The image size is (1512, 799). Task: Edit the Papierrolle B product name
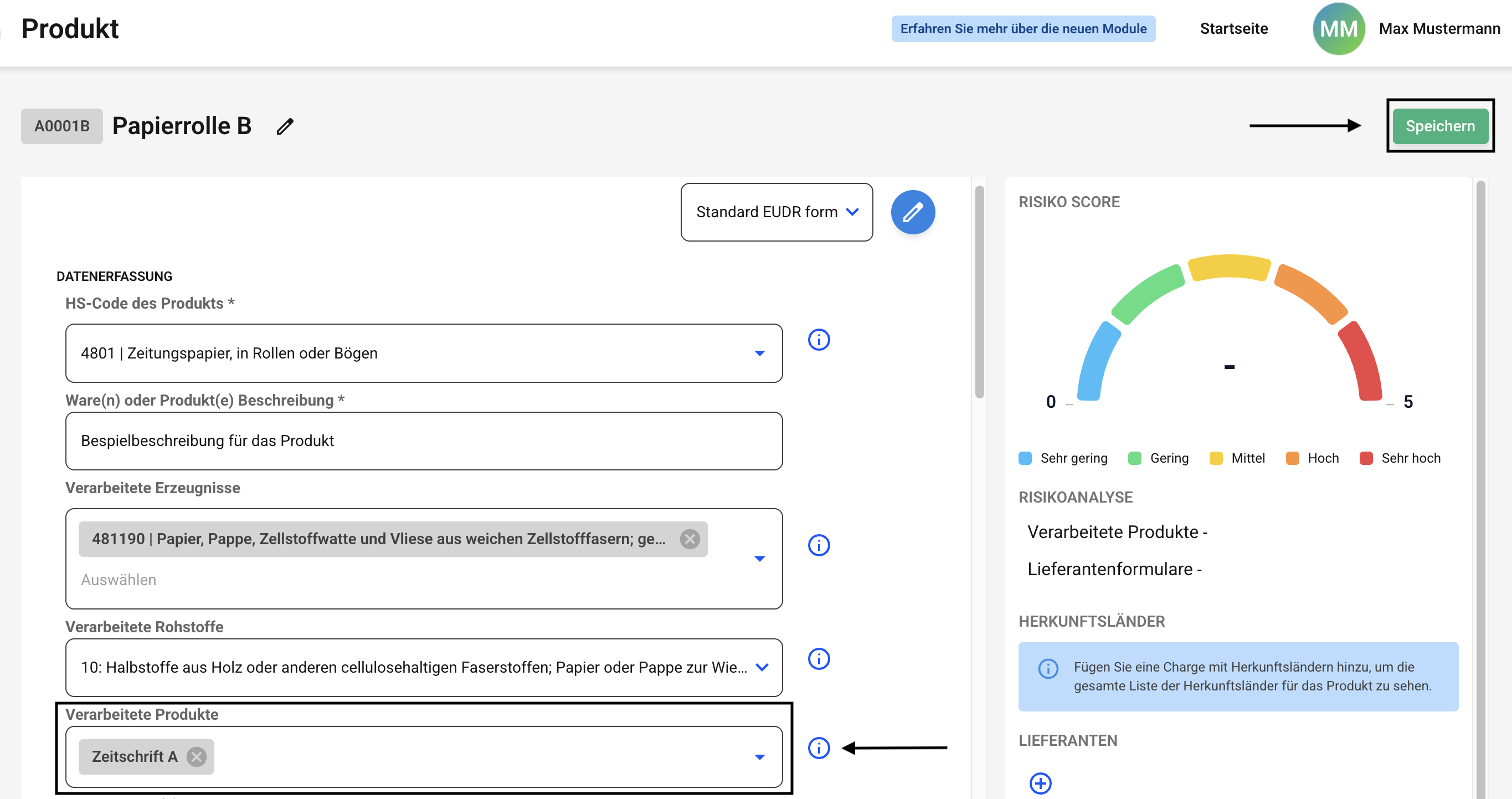coord(285,126)
